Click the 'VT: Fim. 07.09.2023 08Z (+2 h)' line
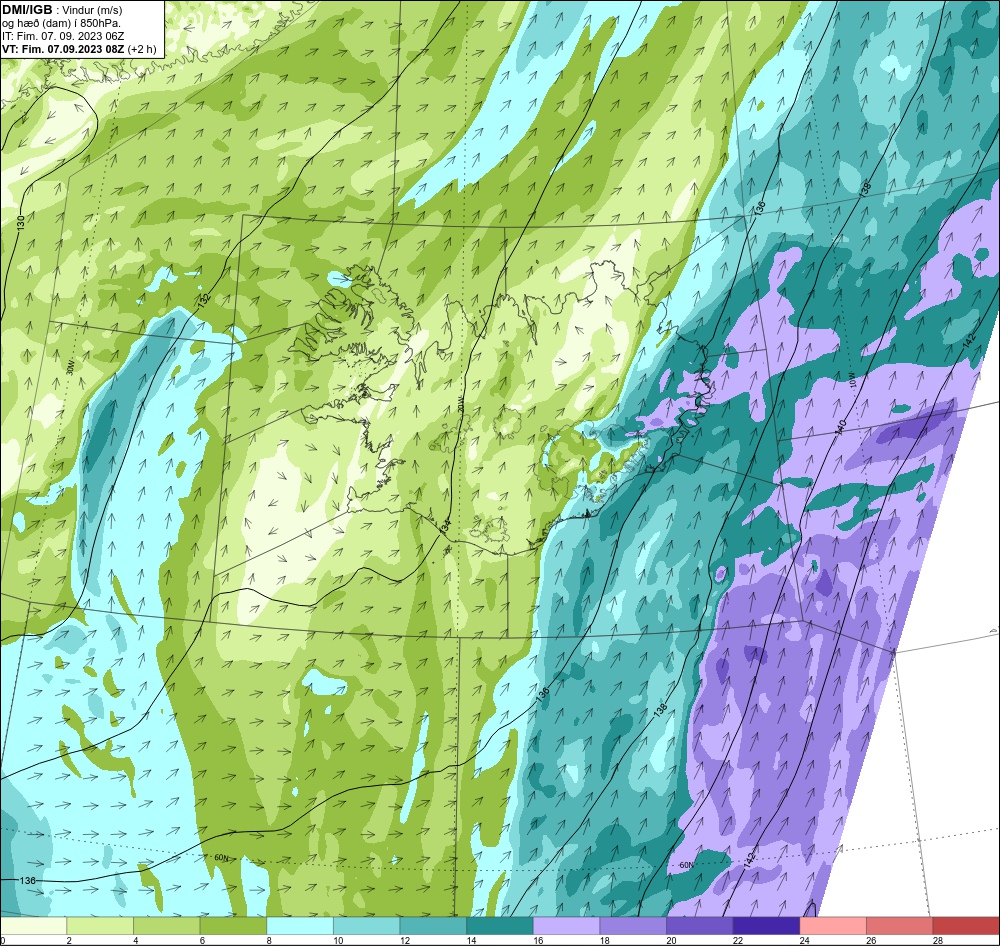The height and width of the screenshot is (946, 1000). point(79,49)
